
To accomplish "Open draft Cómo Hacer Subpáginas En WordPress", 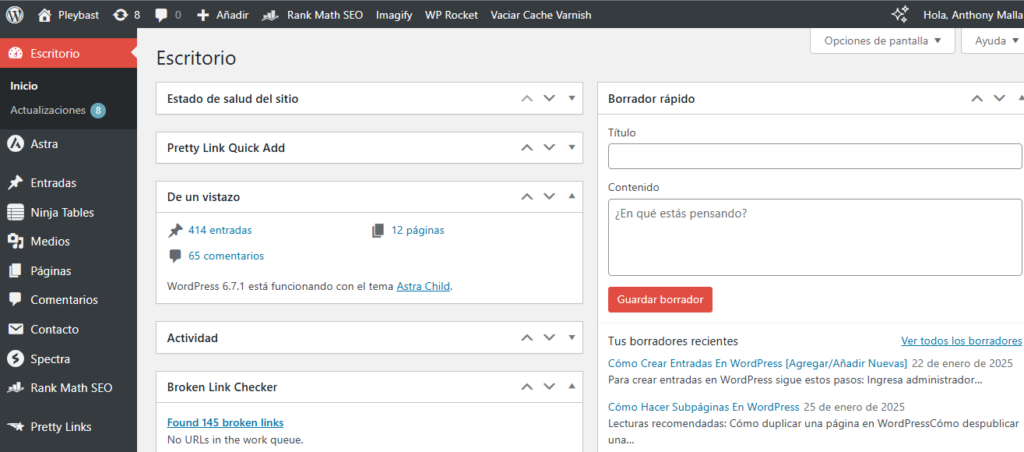I will (x=703, y=407).
